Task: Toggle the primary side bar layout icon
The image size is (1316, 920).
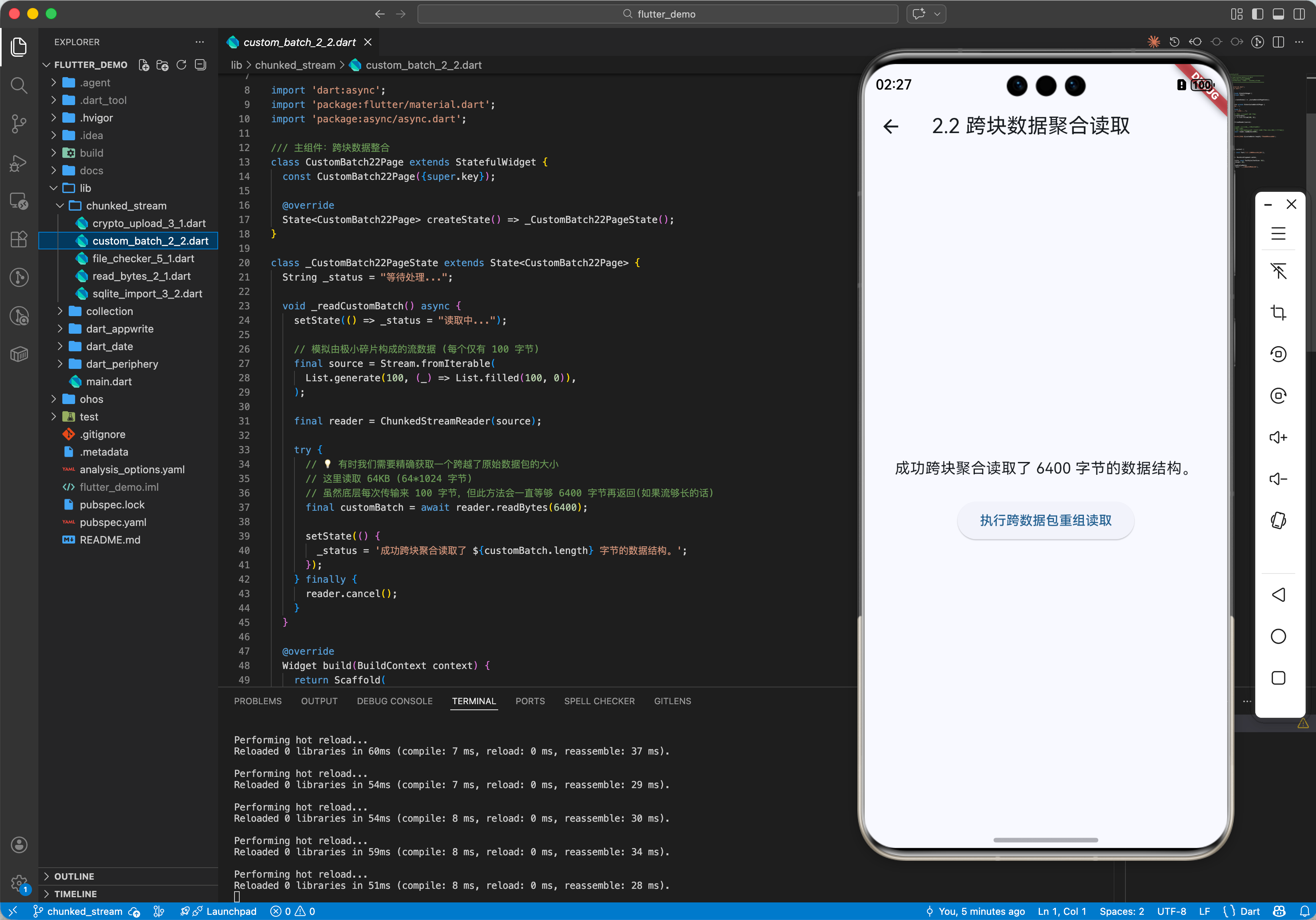Action: 1258,14
